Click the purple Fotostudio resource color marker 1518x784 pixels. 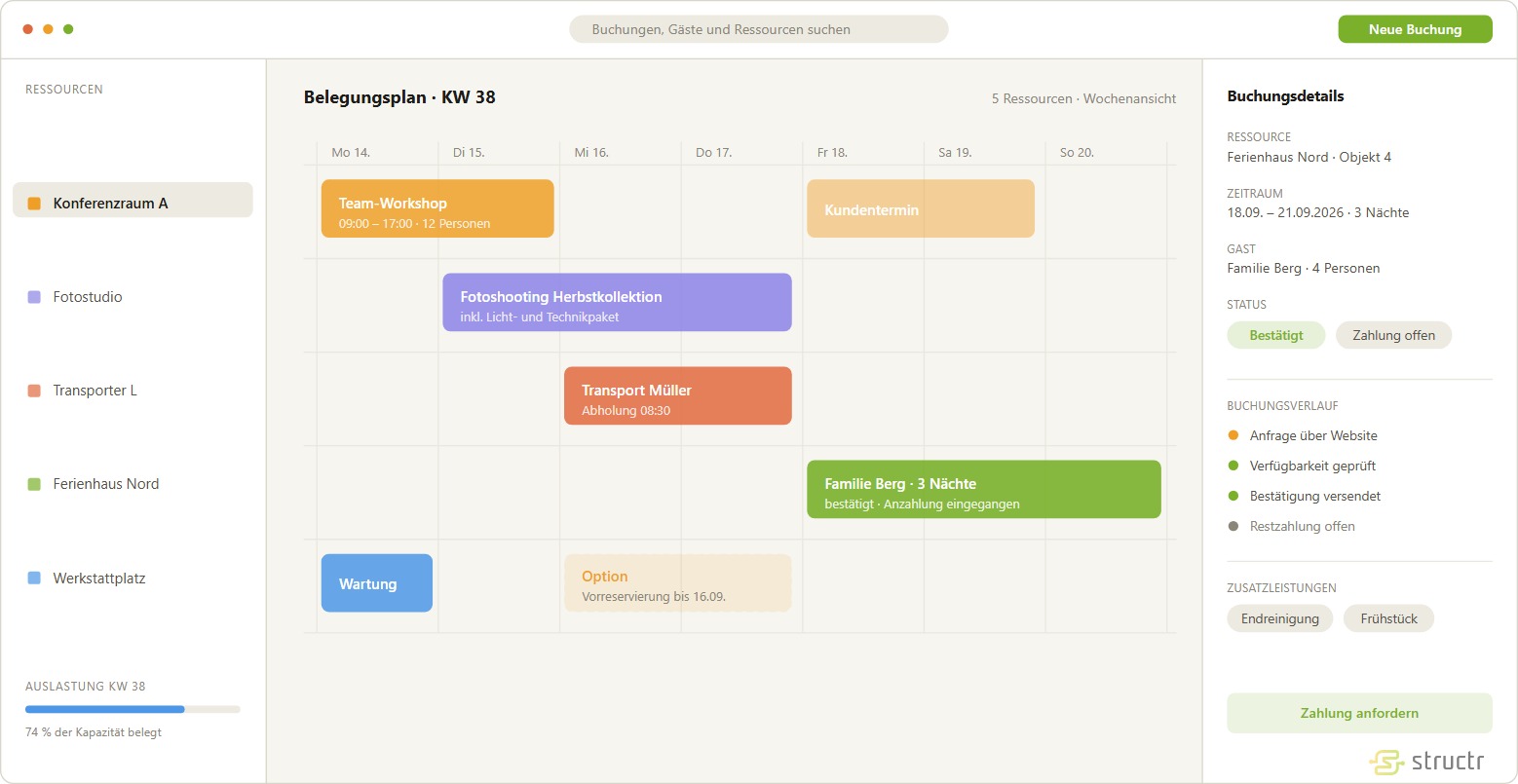[x=34, y=297]
